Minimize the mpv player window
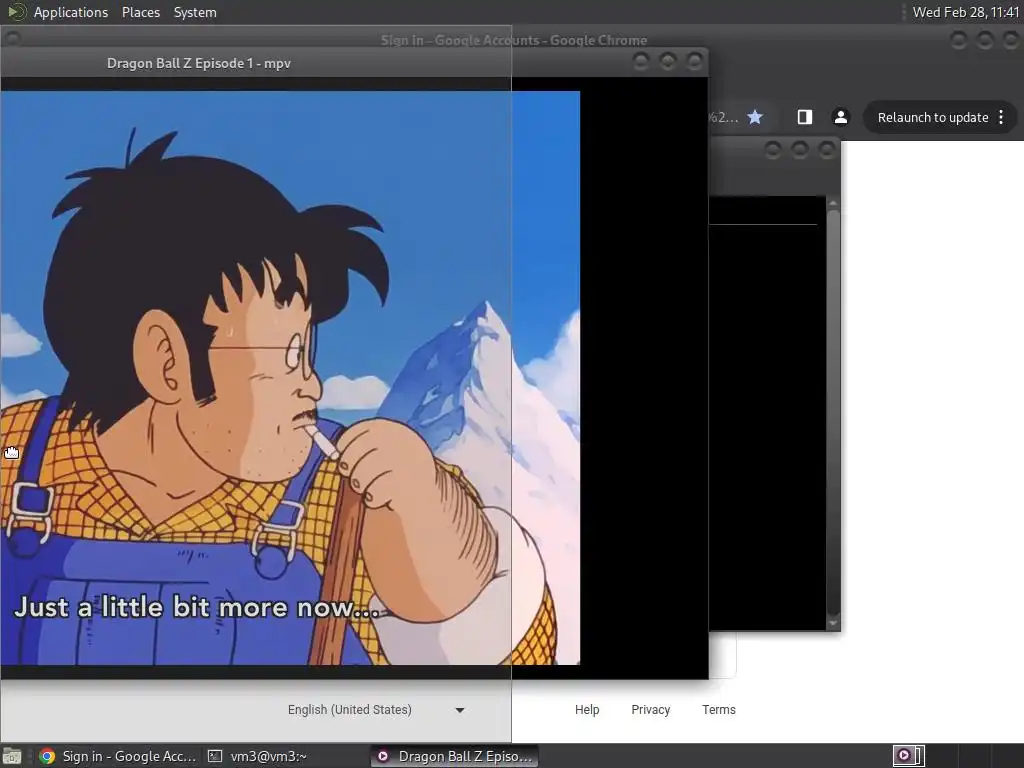 (x=641, y=62)
